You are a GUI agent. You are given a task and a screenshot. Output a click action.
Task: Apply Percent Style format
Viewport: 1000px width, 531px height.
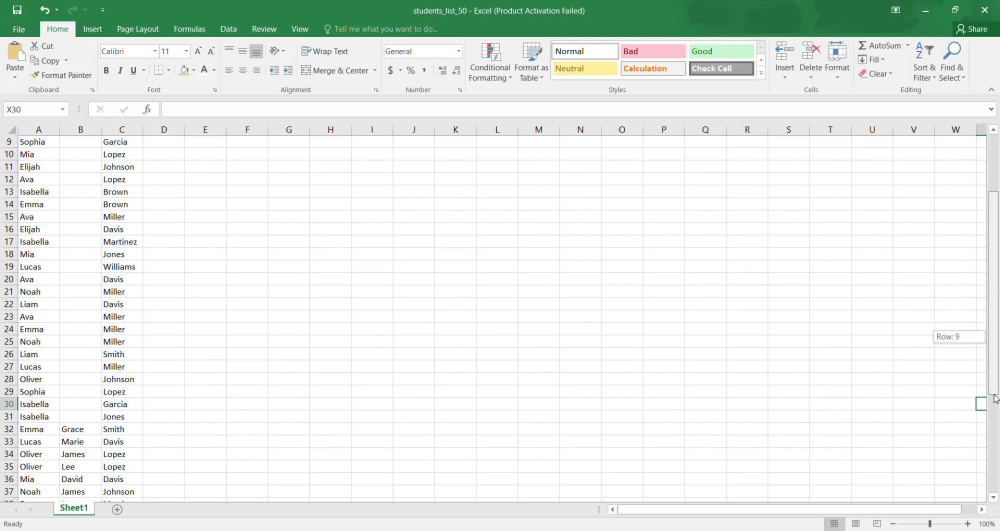click(411, 70)
